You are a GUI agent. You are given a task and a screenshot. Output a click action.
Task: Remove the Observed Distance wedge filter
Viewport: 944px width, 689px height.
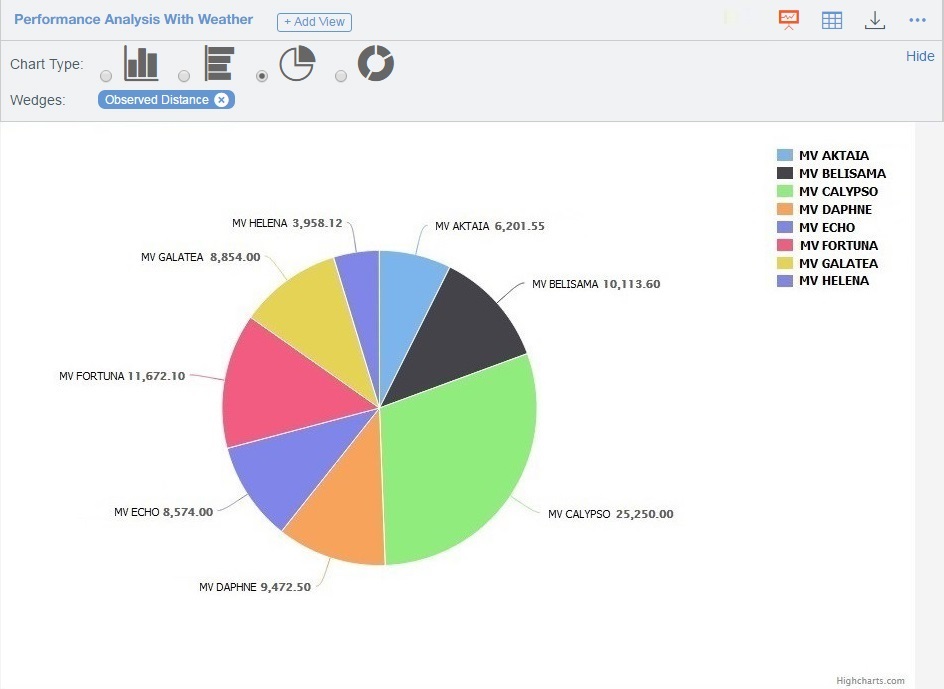coord(222,99)
